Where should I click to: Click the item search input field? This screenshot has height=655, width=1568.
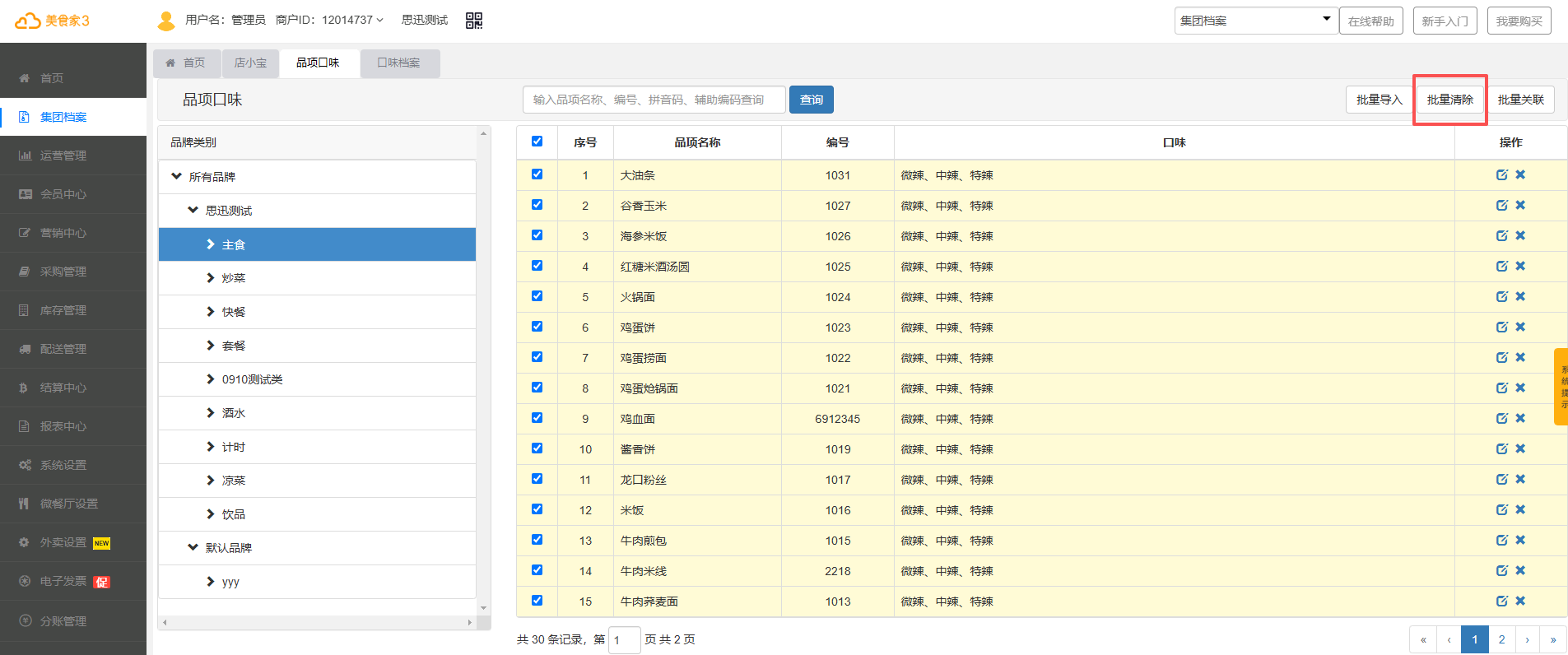(x=654, y=100)
